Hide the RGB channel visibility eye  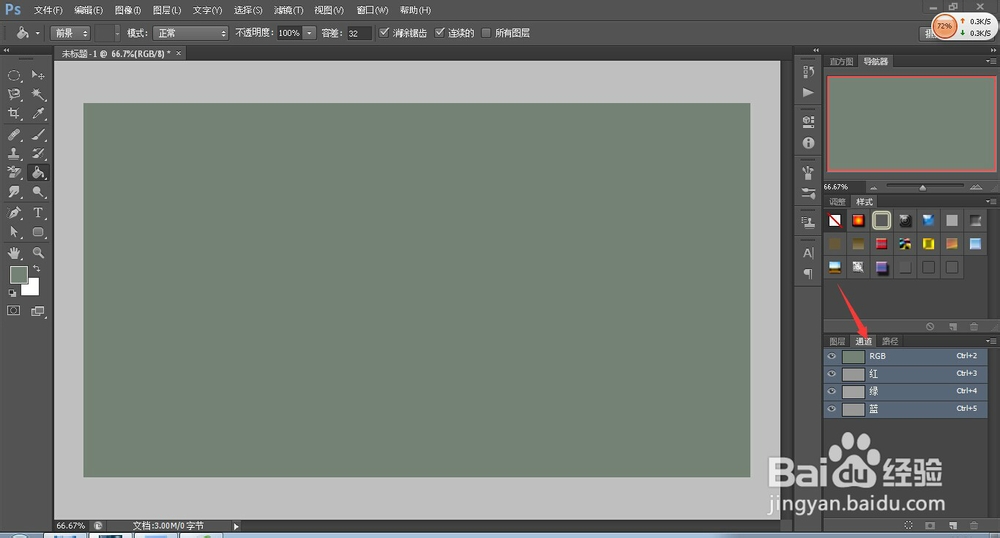[832, 356]
